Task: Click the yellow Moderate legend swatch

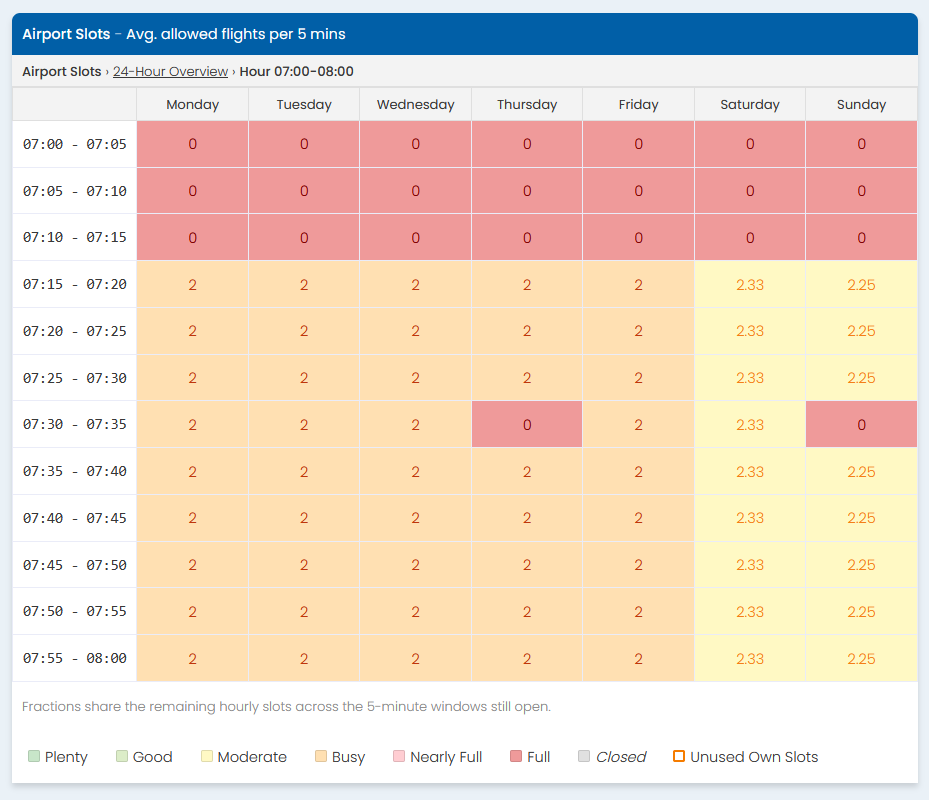Action: point(206,757)
